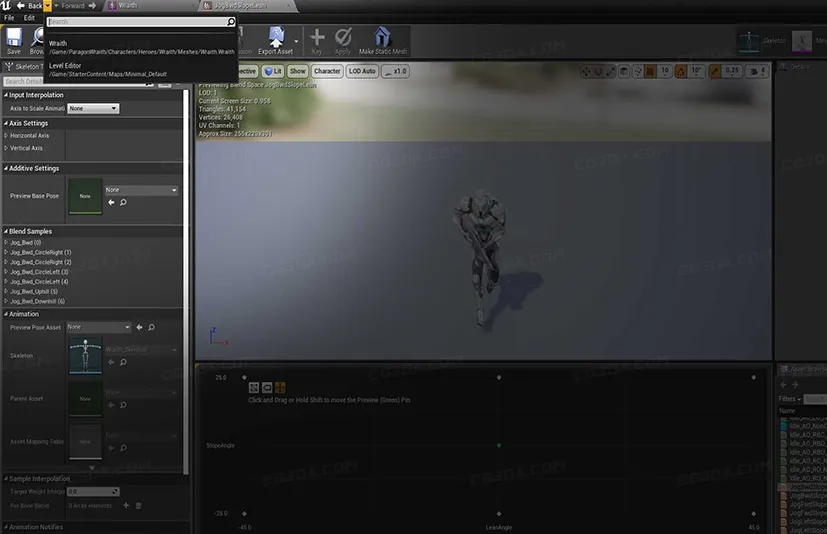
Task: Open grid snap value 10 dropdown
Action: coord(665,71)
